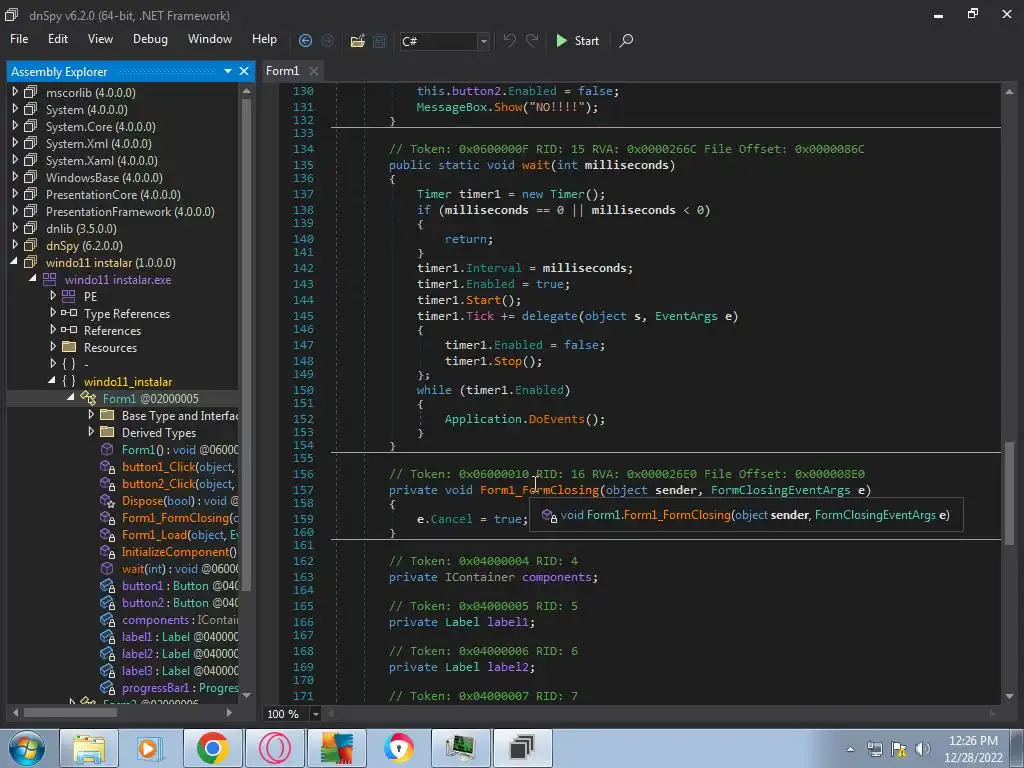
Task: Click the Form1_Load method icon
Action: point(107,534)
